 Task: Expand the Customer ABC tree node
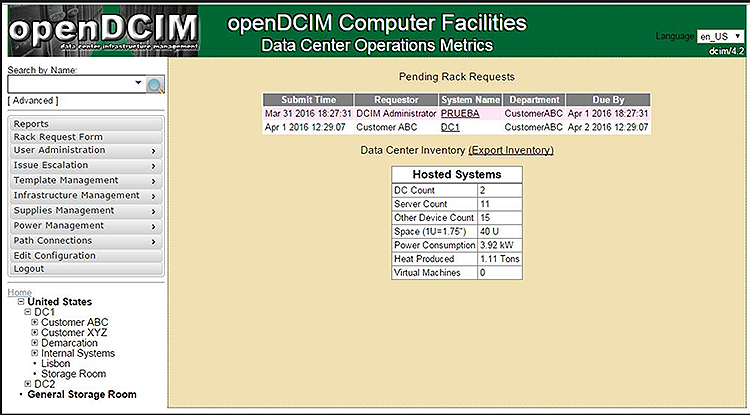(34, 322)
